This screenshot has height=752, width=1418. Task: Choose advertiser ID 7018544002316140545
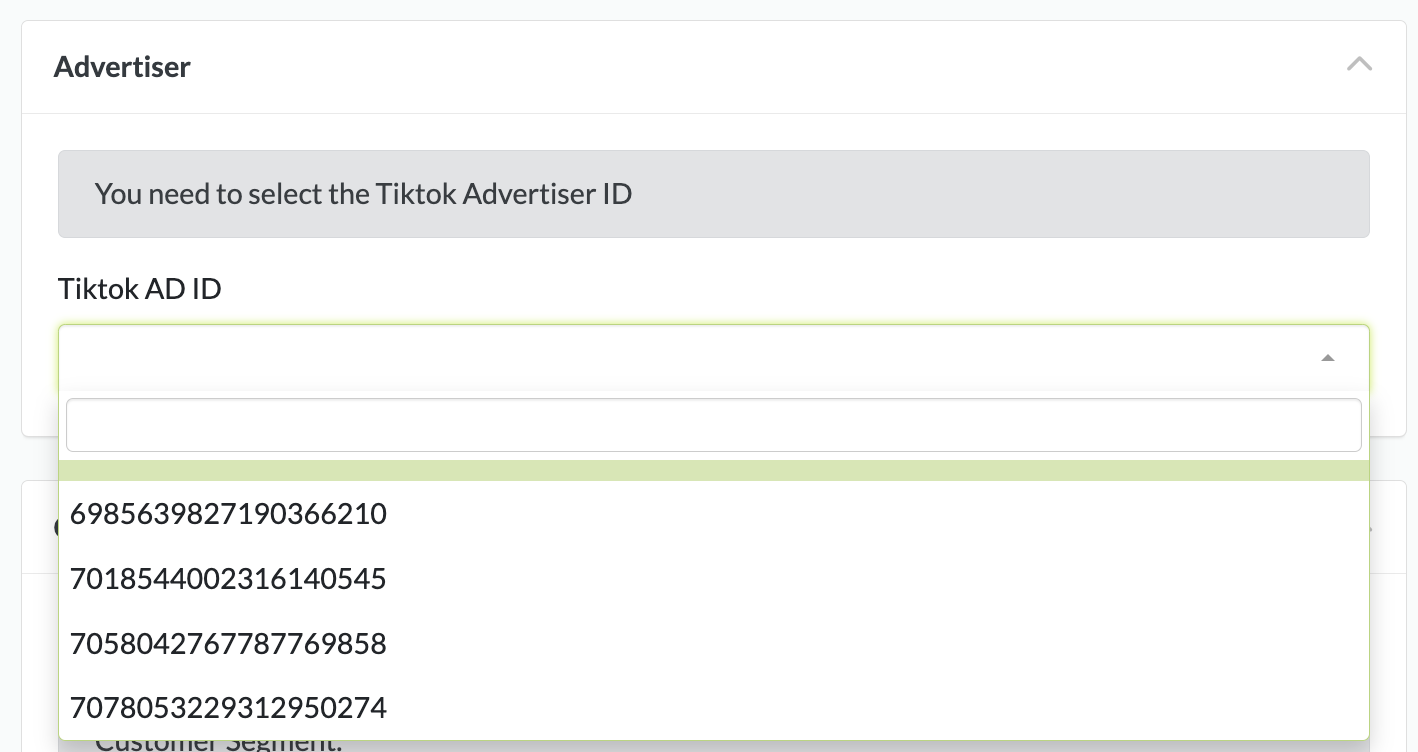point(228,579)
